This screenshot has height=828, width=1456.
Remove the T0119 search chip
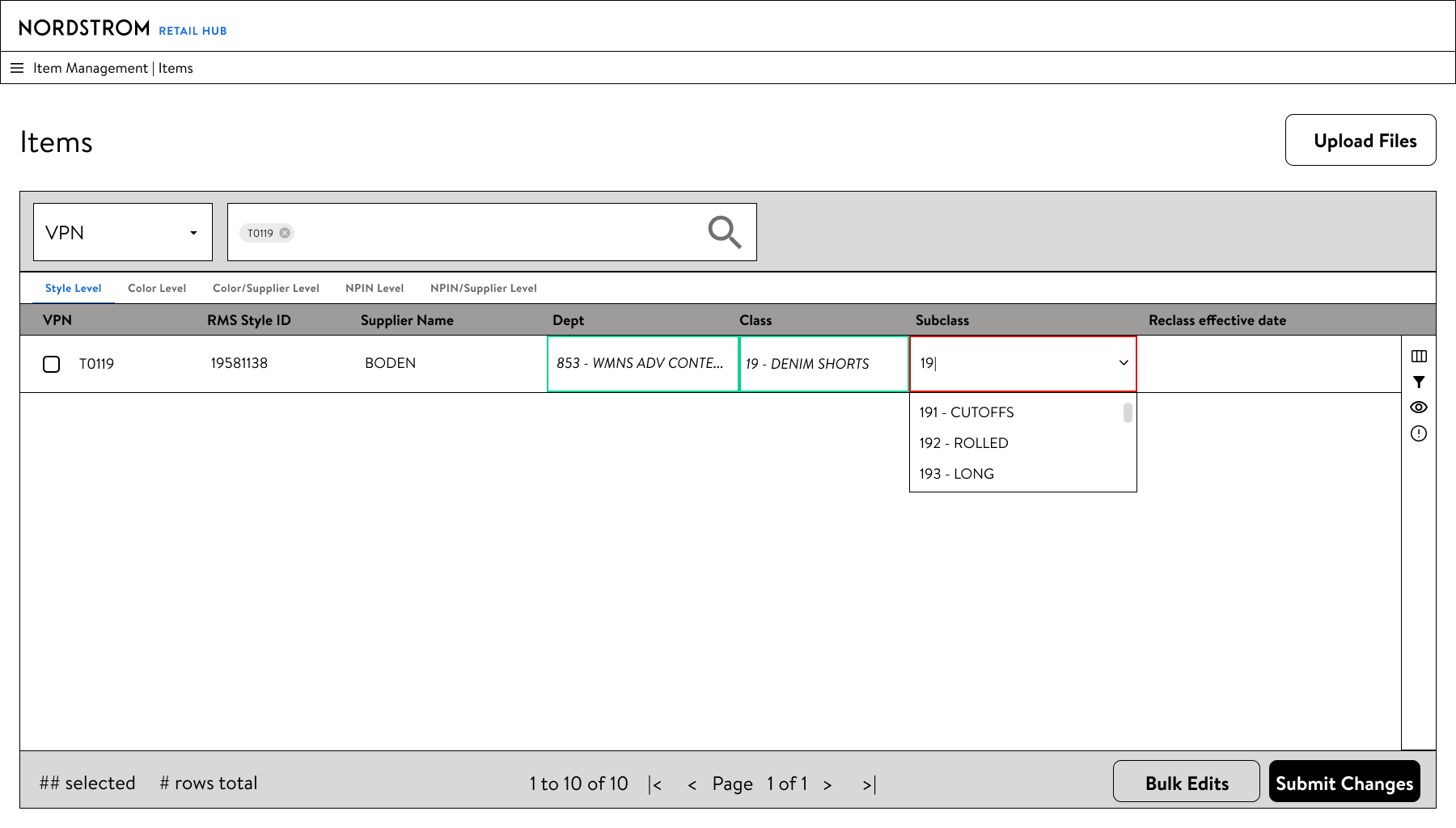tap(285, 233)
